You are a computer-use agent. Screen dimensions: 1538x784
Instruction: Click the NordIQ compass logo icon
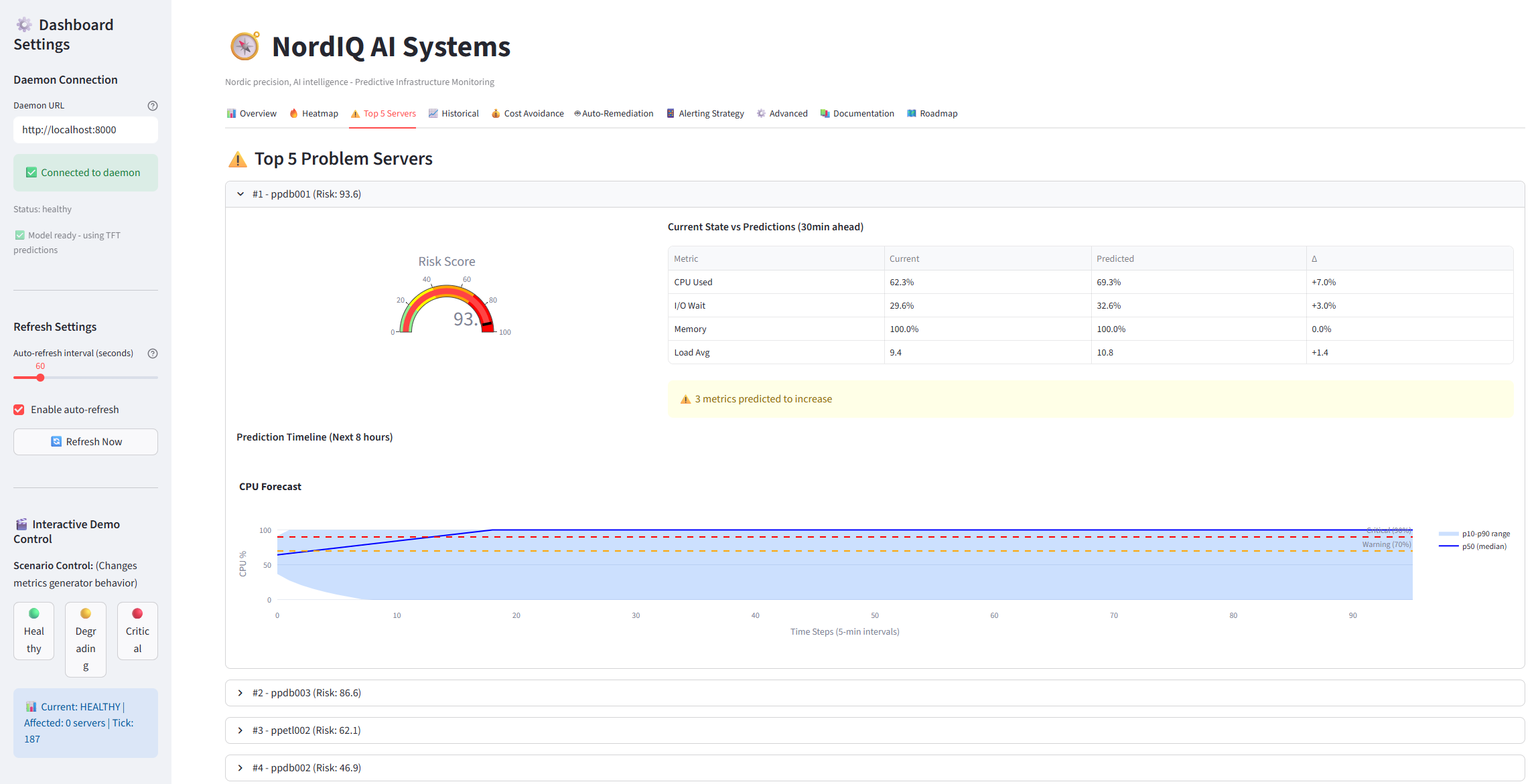point(244,46)
